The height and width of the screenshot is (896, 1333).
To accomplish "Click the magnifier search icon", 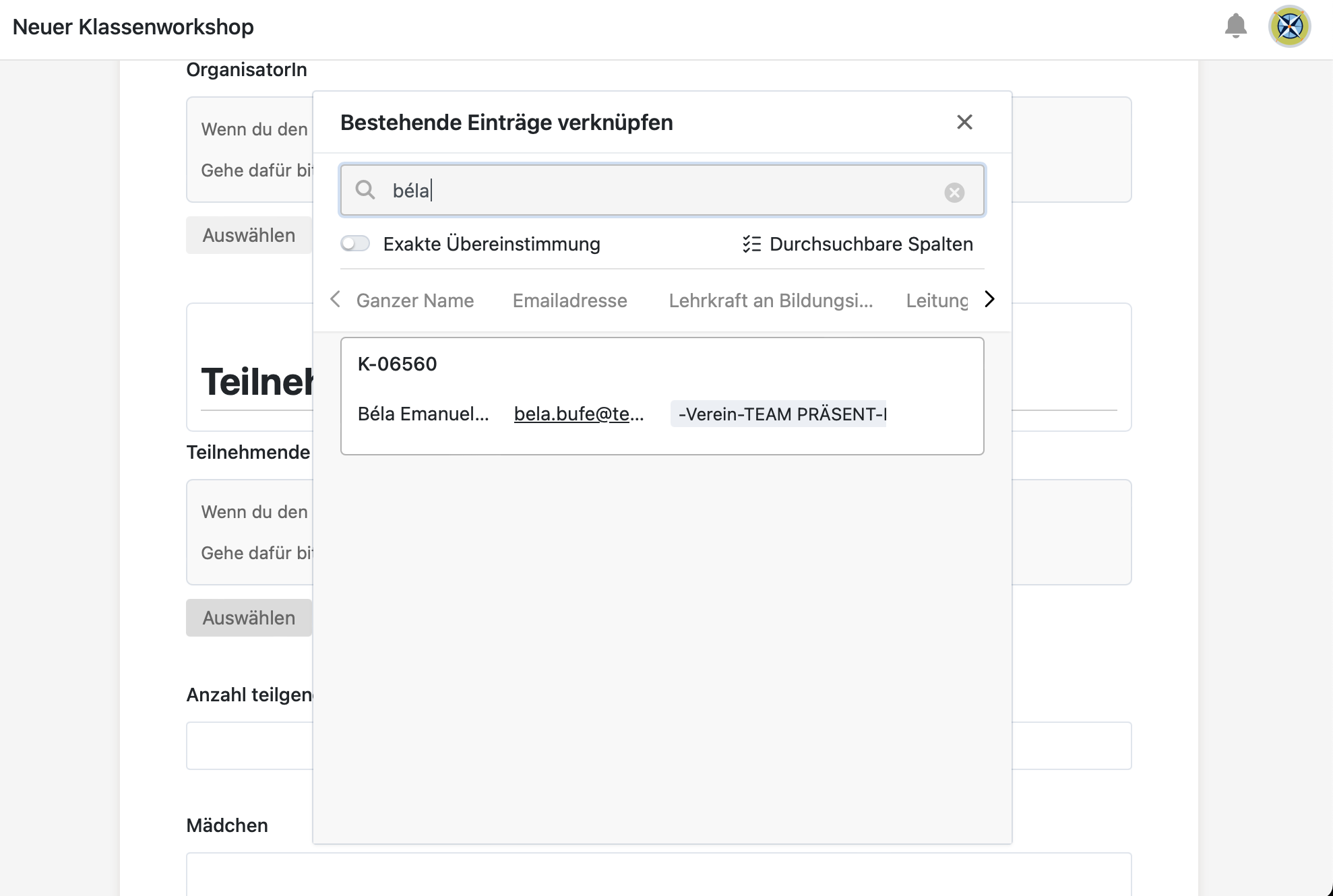I will [365, 190].
